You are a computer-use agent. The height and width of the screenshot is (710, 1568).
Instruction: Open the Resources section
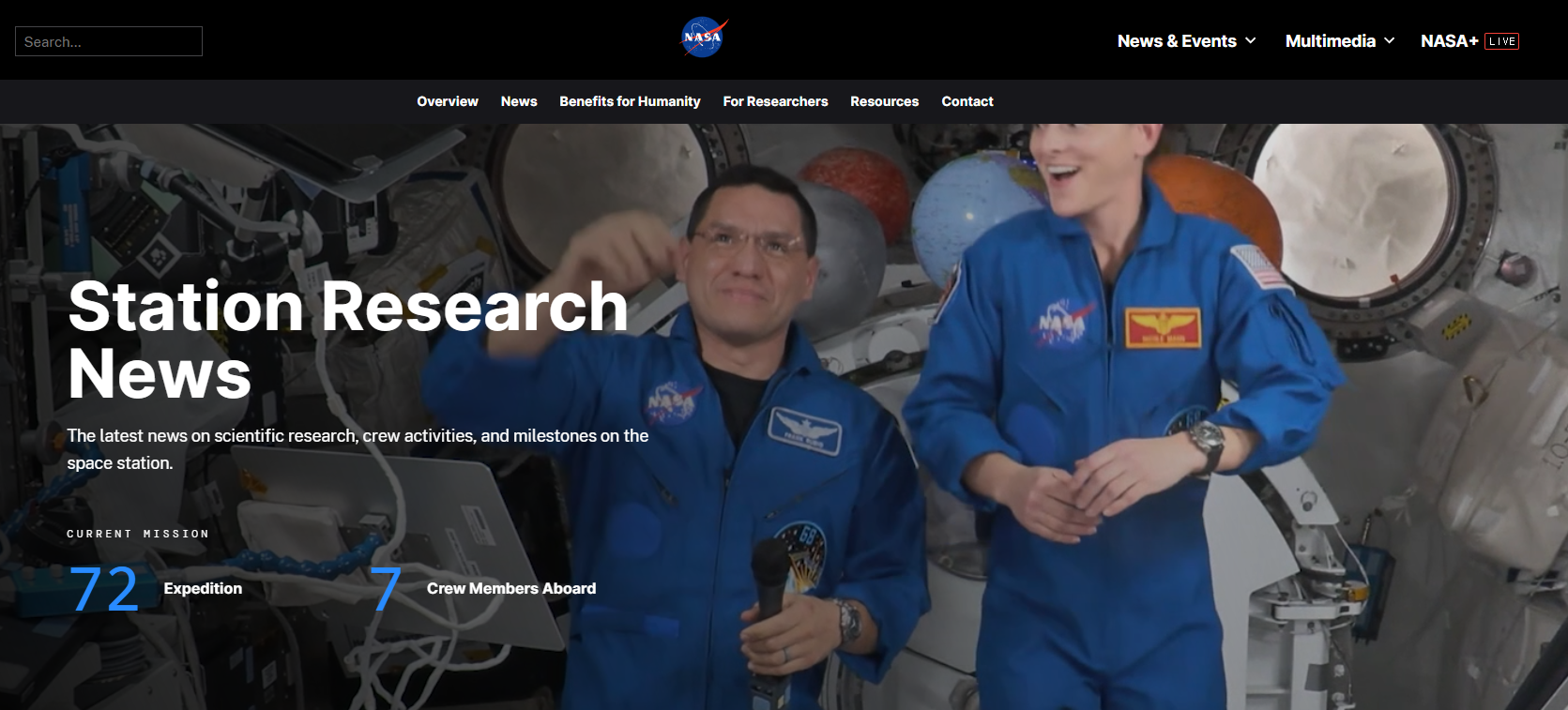(x=884, y=101)
